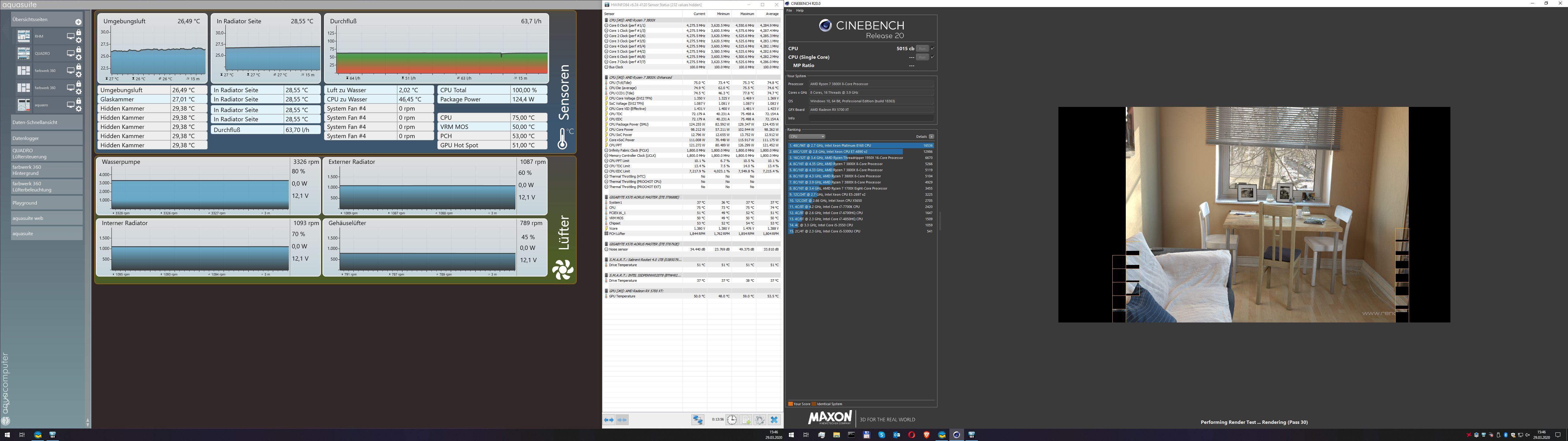Click the Info text field in Cinebench
The height and width of the screenshot is (441, 1568).
click(x=872, y=118)
